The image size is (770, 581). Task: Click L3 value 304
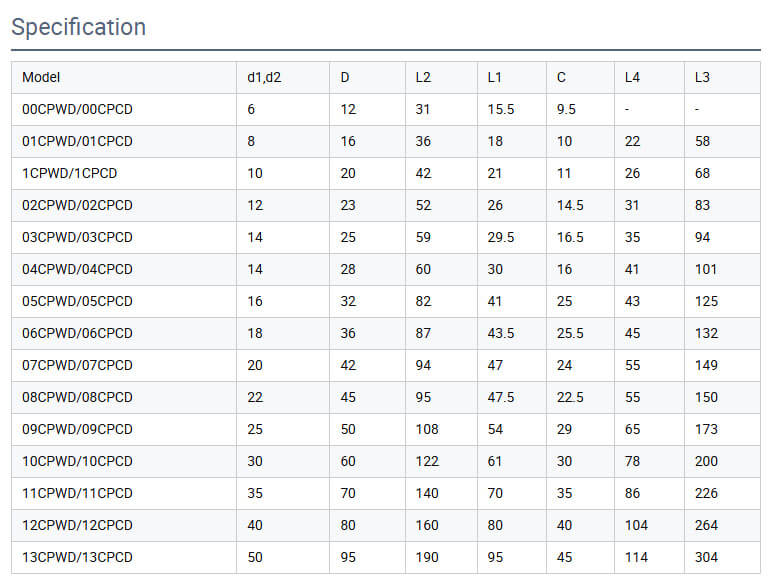click(706, 557)
